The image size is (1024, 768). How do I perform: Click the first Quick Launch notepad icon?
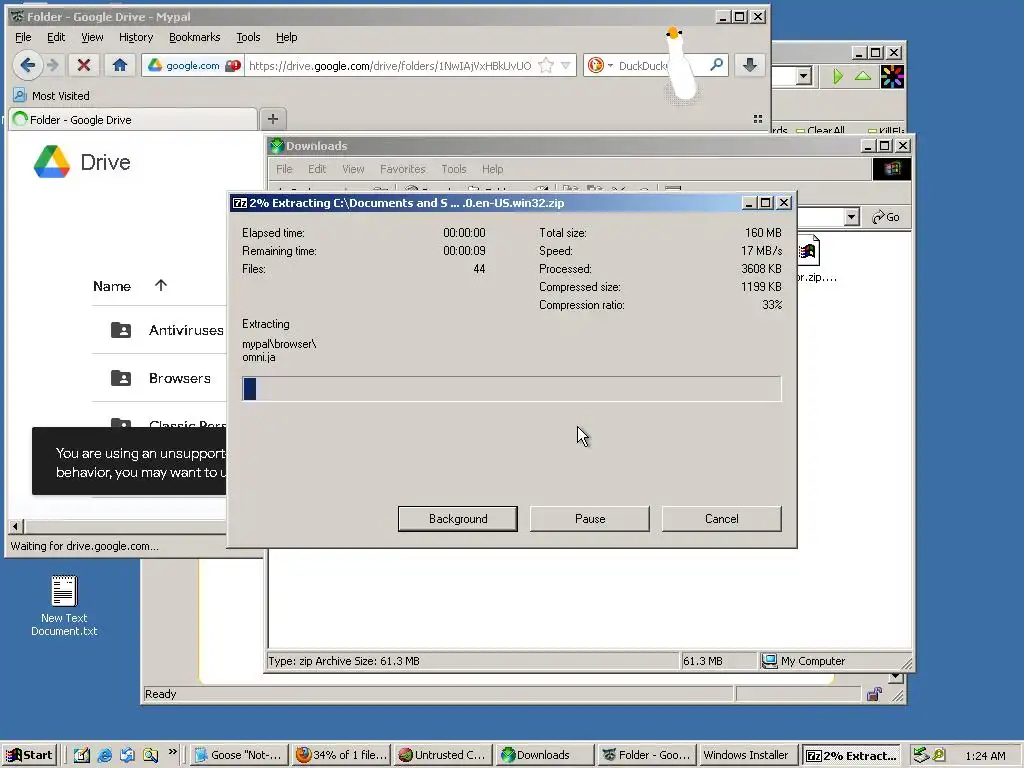(x=82, y=755)
